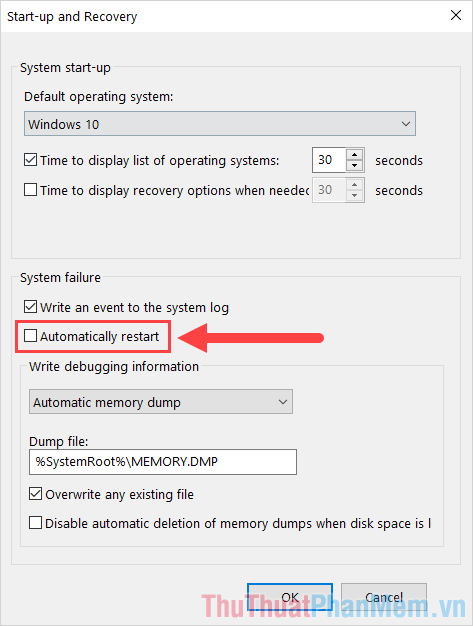The height and width of the screenshot is (626, 473).
Task: Increase operating systems list time with up arrow
Action: tap(354, 154)
